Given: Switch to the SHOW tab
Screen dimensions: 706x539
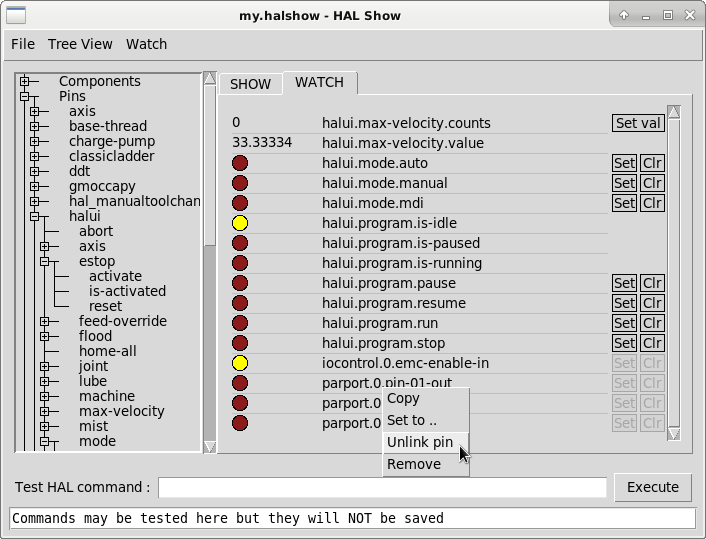Looking at the screenshot, I should 250,84.
